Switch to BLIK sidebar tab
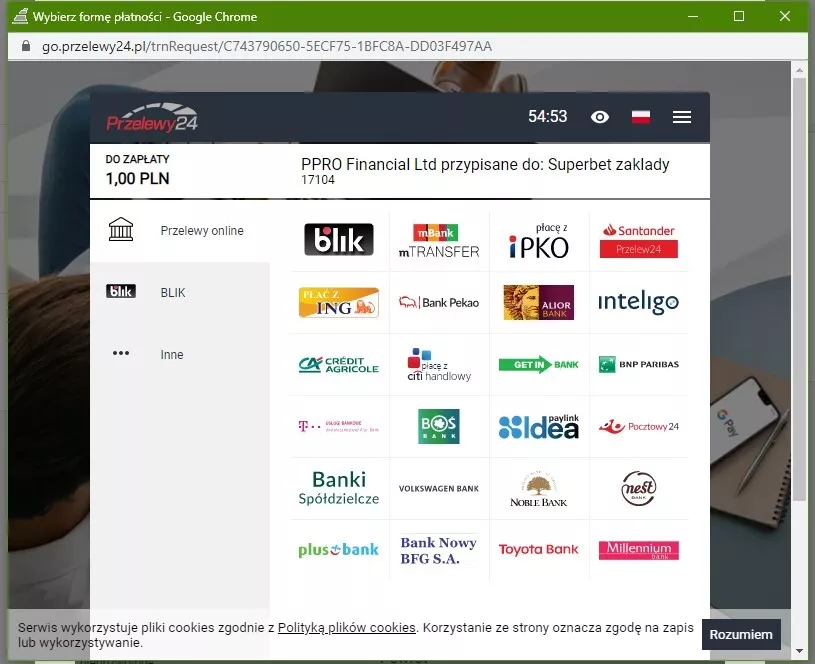 pyautogui.click(x=180, y=293)
